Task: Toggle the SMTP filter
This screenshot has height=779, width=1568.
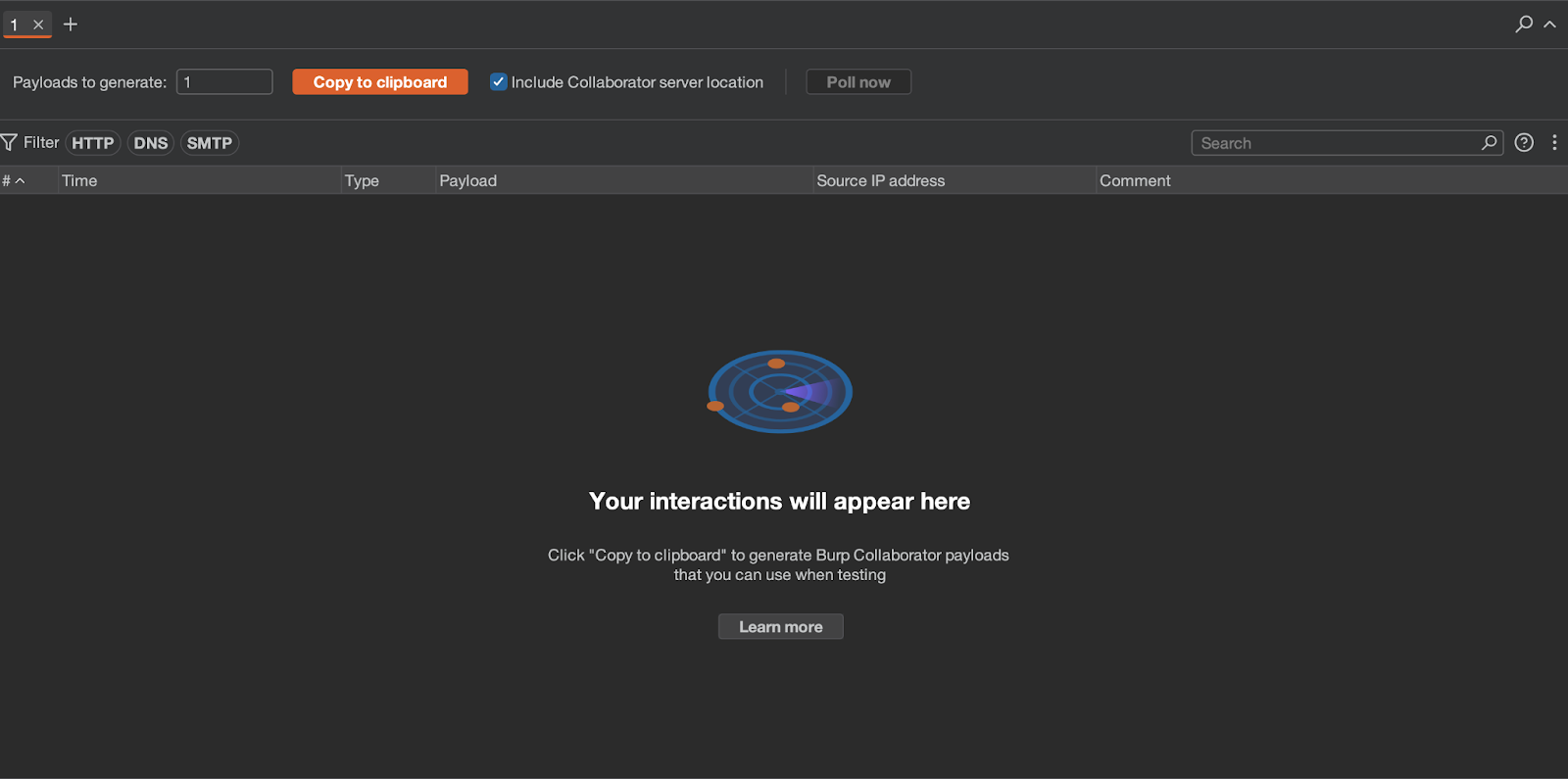Action: [x=210, y=143]
